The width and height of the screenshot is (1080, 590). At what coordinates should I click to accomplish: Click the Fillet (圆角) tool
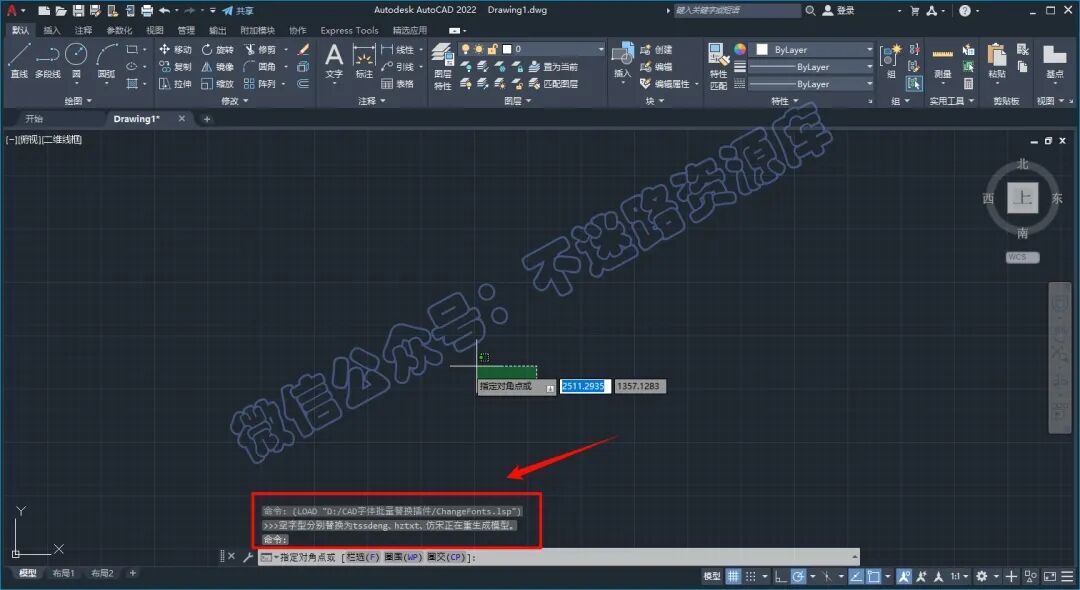click(260, 67)
